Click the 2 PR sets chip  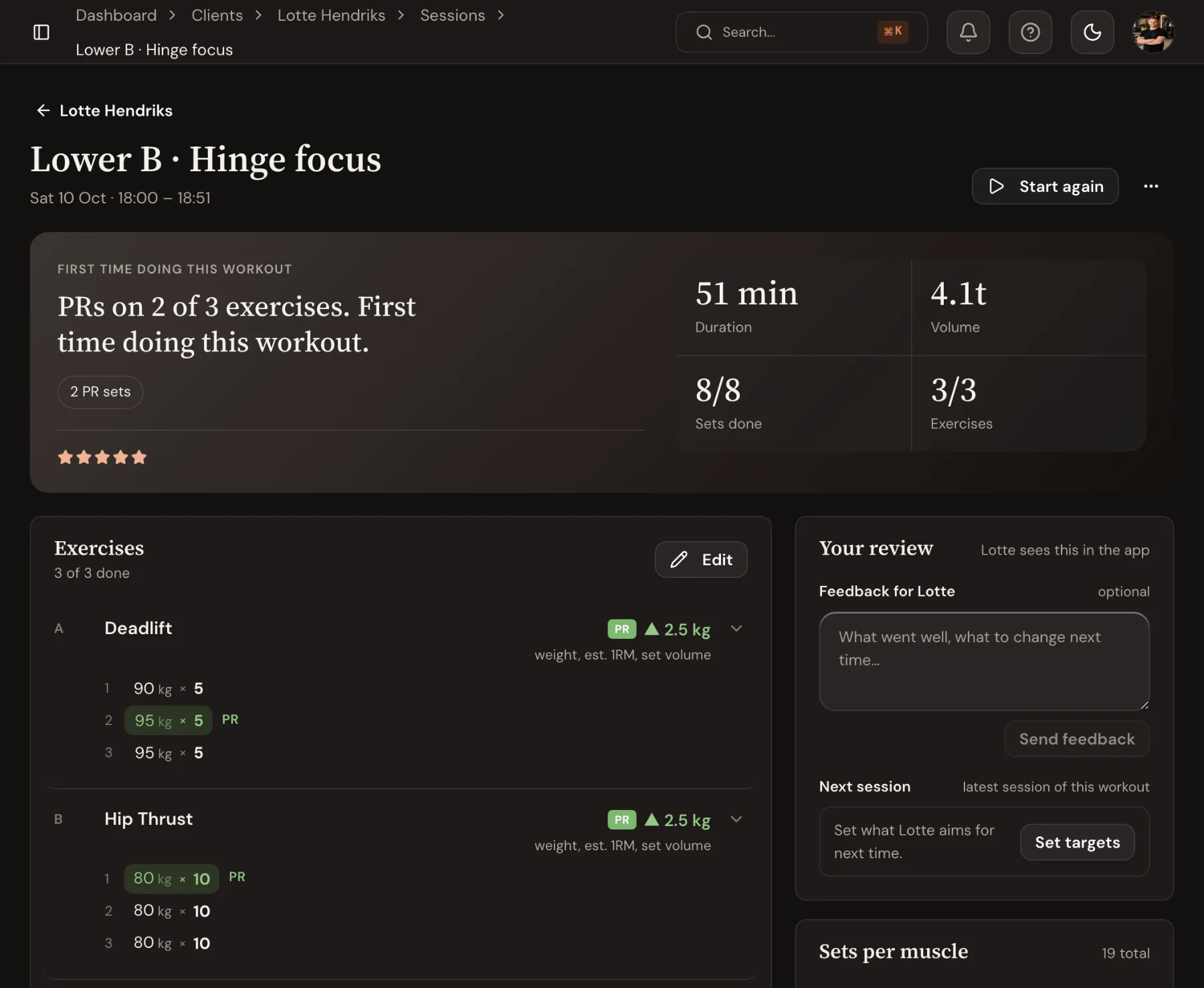tap(100, 392)
